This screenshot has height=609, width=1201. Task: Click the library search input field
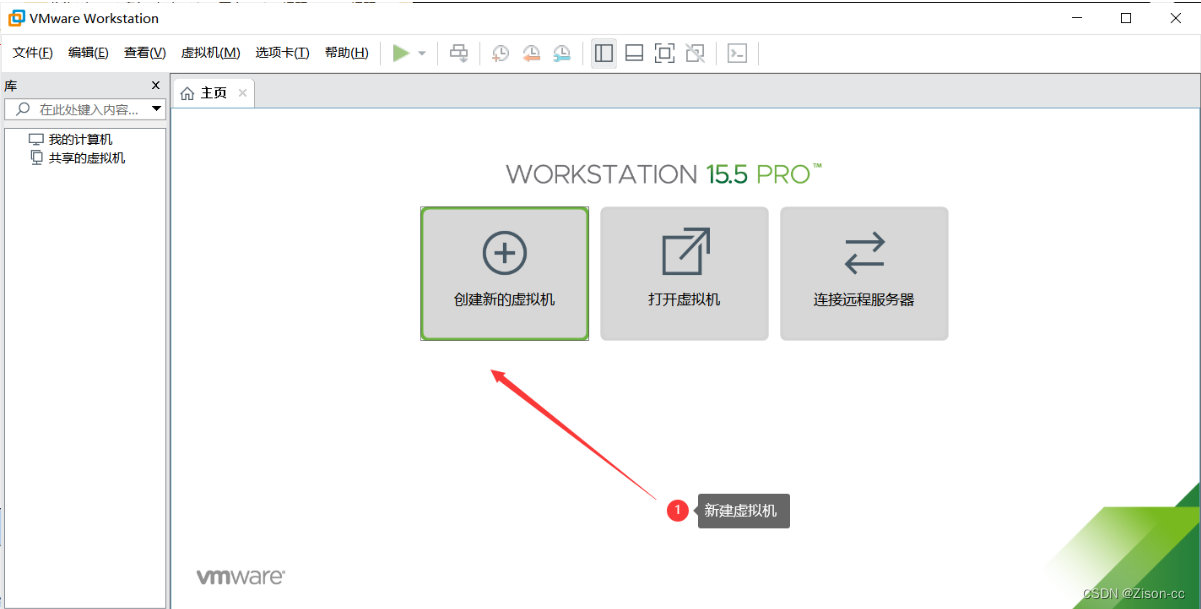click(86, 109)
